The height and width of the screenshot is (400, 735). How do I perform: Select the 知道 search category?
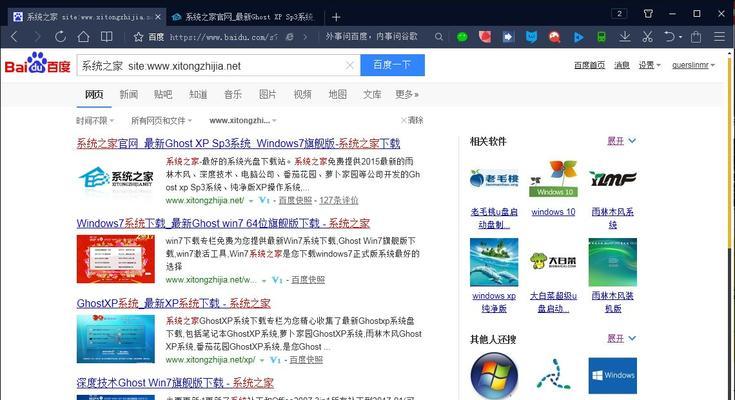pos(198,94)
